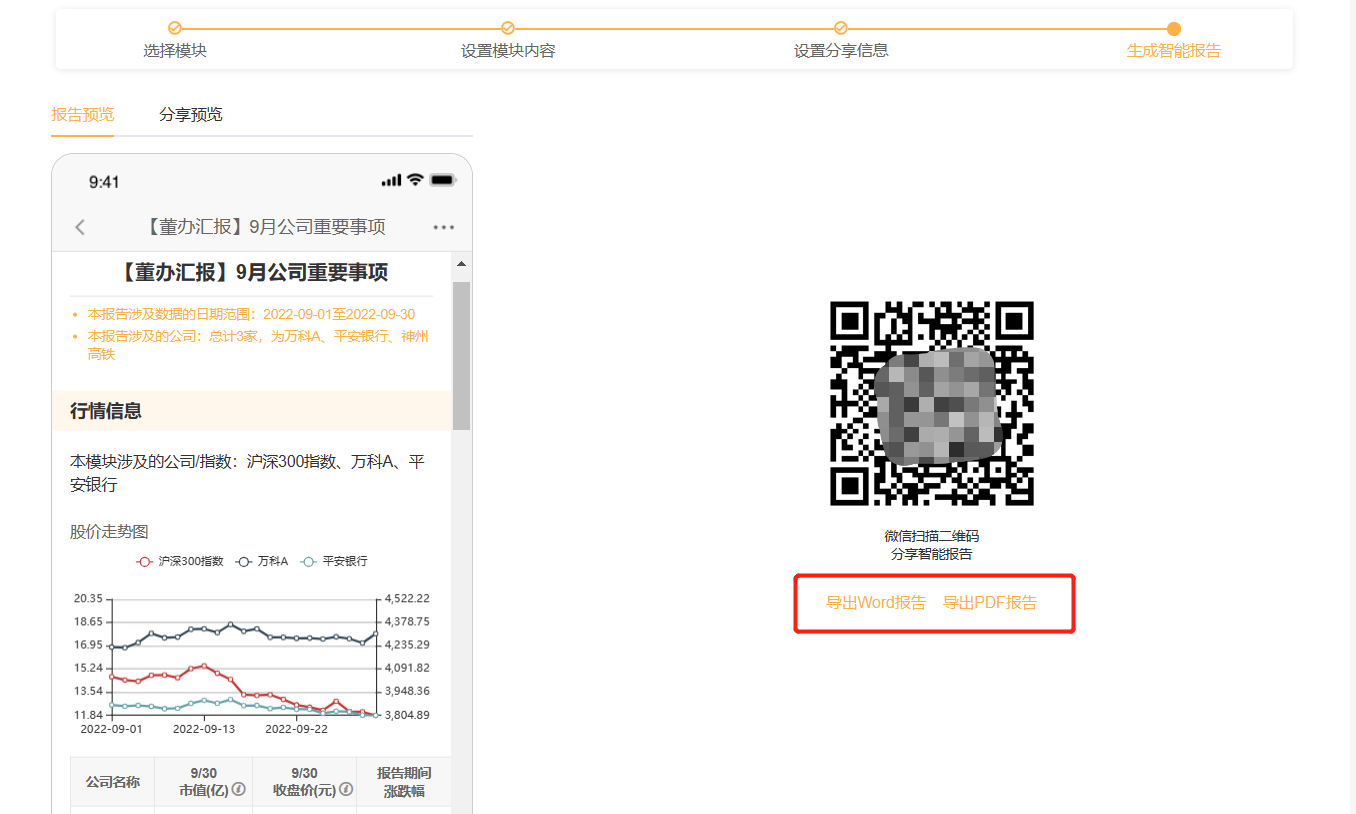
Task: Click the 生成智能报告 step label
Action: click(x=1174, y=51)
